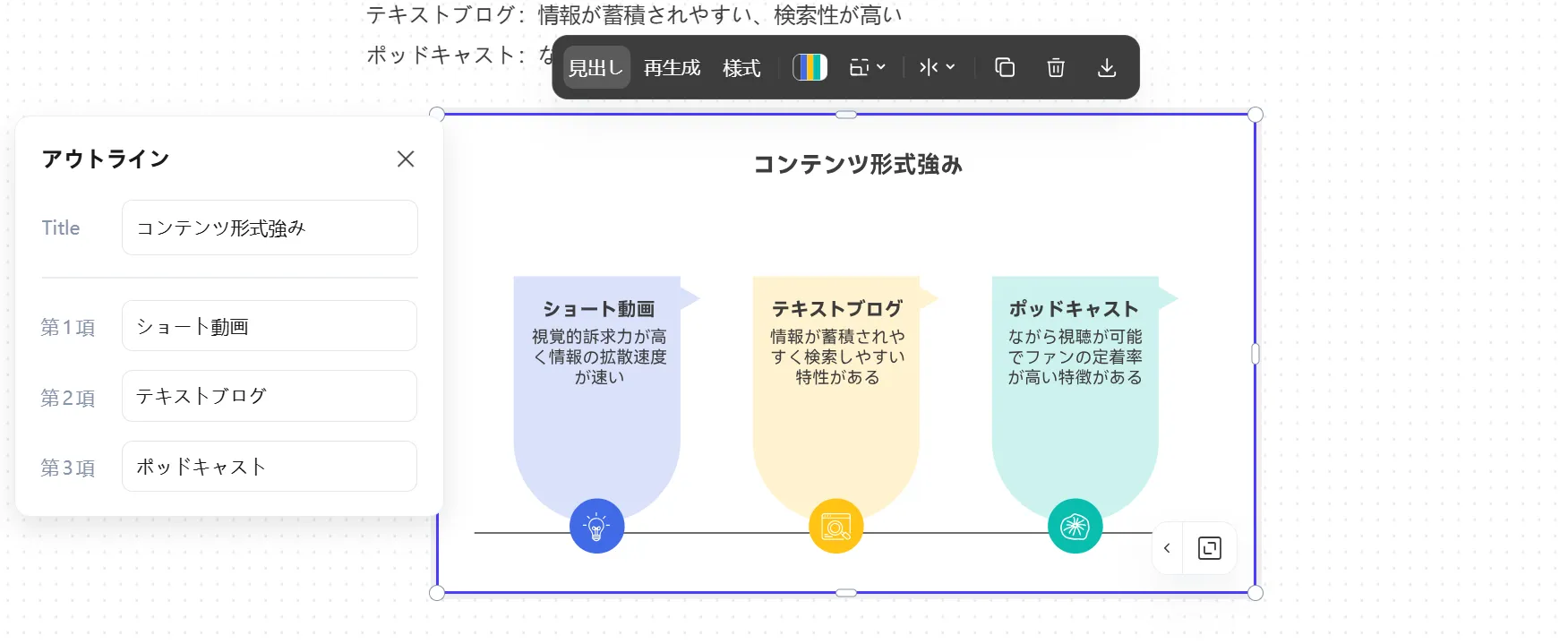Open the flip alignment dropdown
This screenshot has height=644, width=1568.
[937, 67]
